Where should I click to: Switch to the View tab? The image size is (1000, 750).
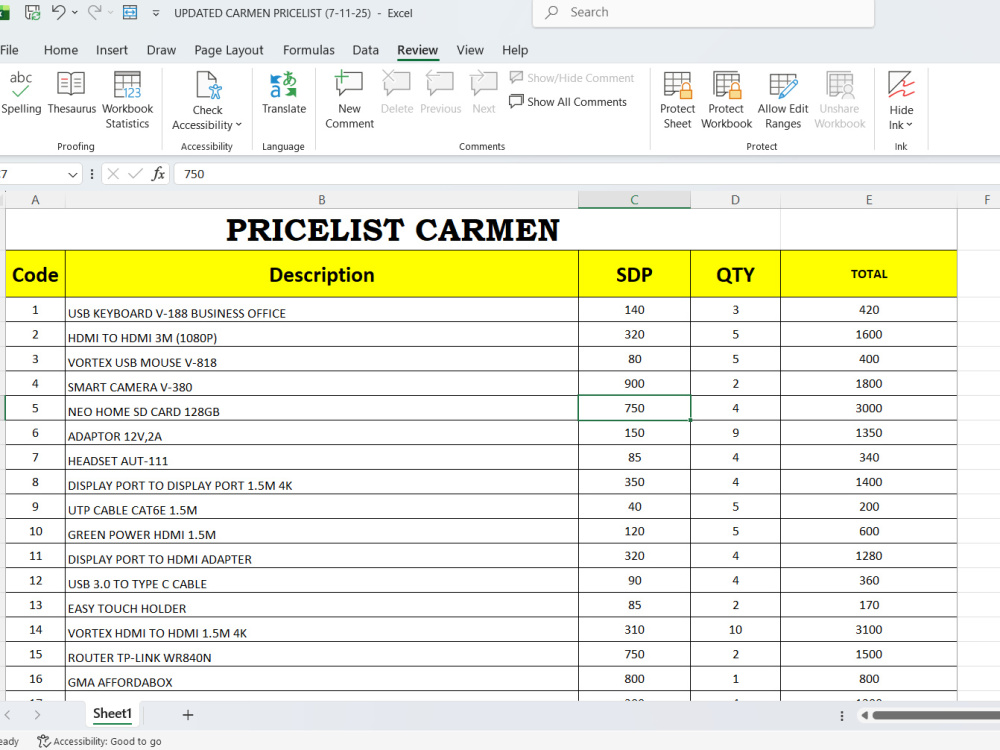tap(470, 50)
